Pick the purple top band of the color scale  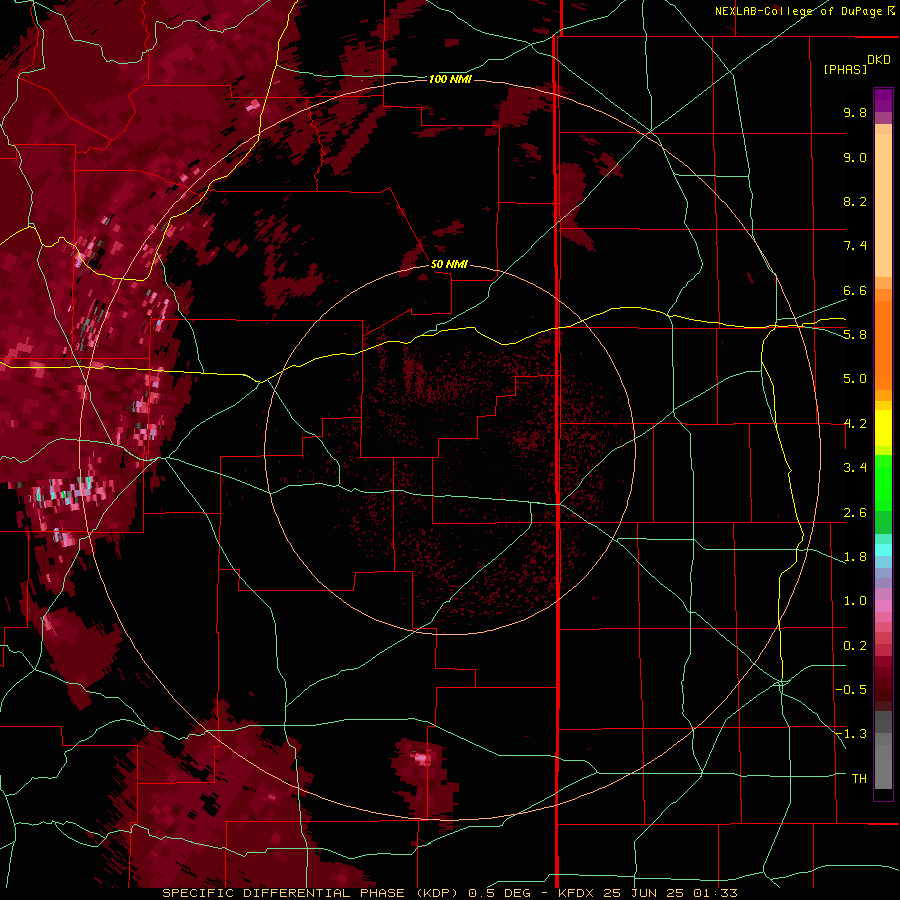click(883, 100)
